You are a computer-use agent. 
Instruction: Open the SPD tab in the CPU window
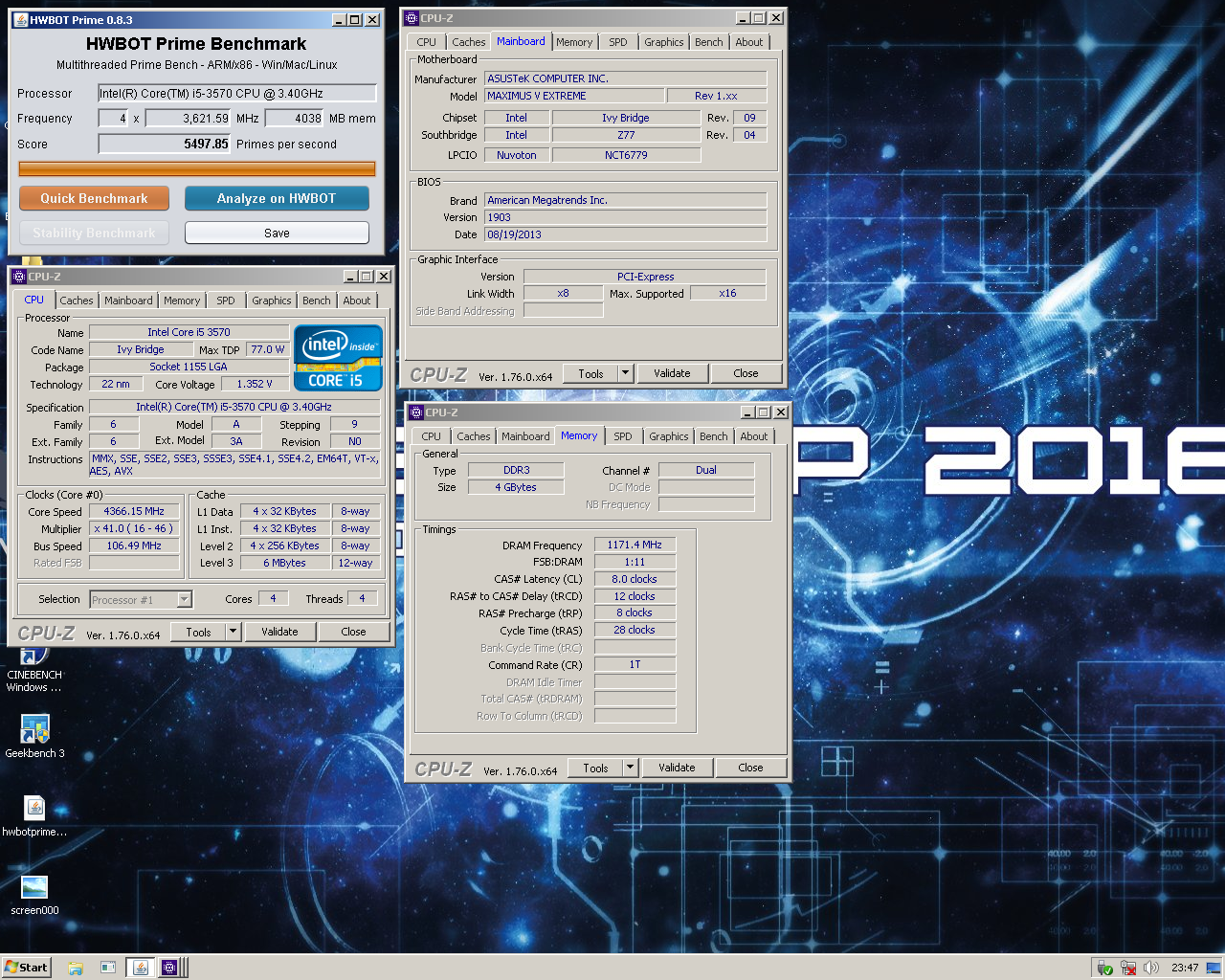(226, 301)
